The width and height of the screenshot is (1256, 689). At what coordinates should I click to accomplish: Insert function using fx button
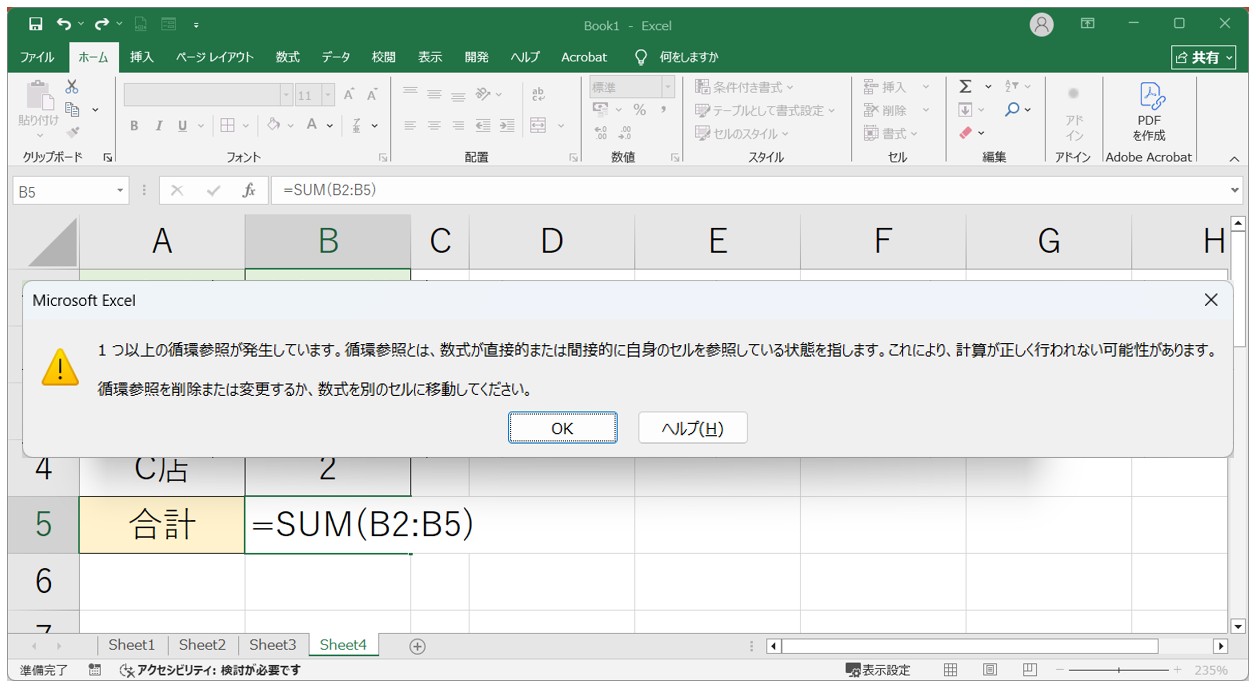[x=249, y=190]
